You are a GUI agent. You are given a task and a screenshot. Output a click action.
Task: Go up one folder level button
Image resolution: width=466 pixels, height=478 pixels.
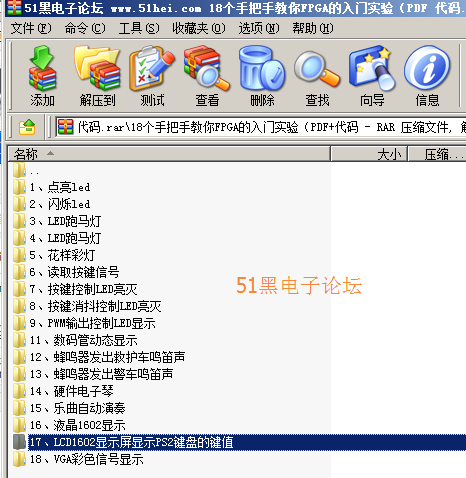click(27, 127)
